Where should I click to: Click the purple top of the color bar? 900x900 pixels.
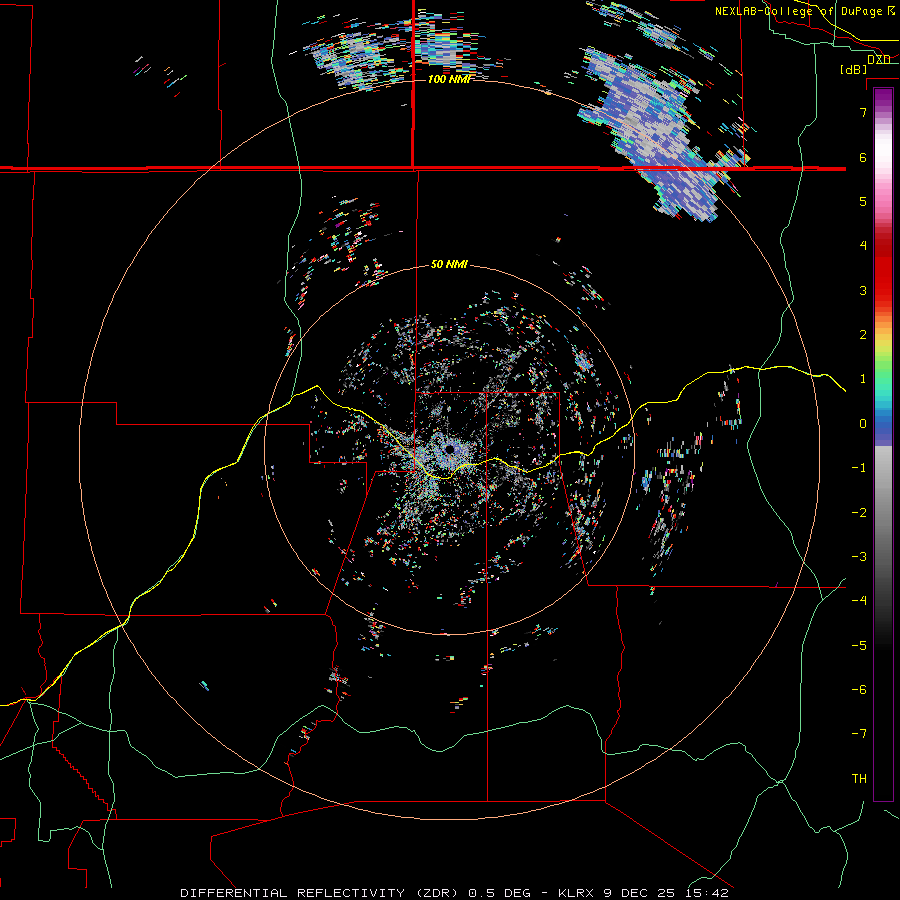[x=883, y=96]
